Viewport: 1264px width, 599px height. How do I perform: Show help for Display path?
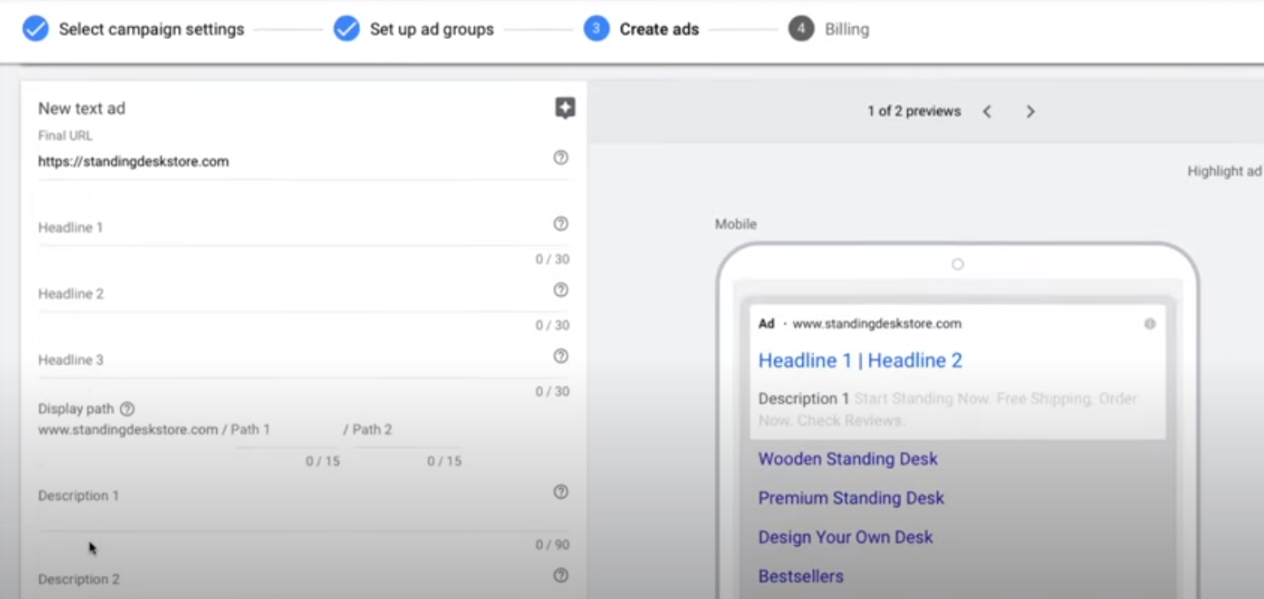(127, 409)
